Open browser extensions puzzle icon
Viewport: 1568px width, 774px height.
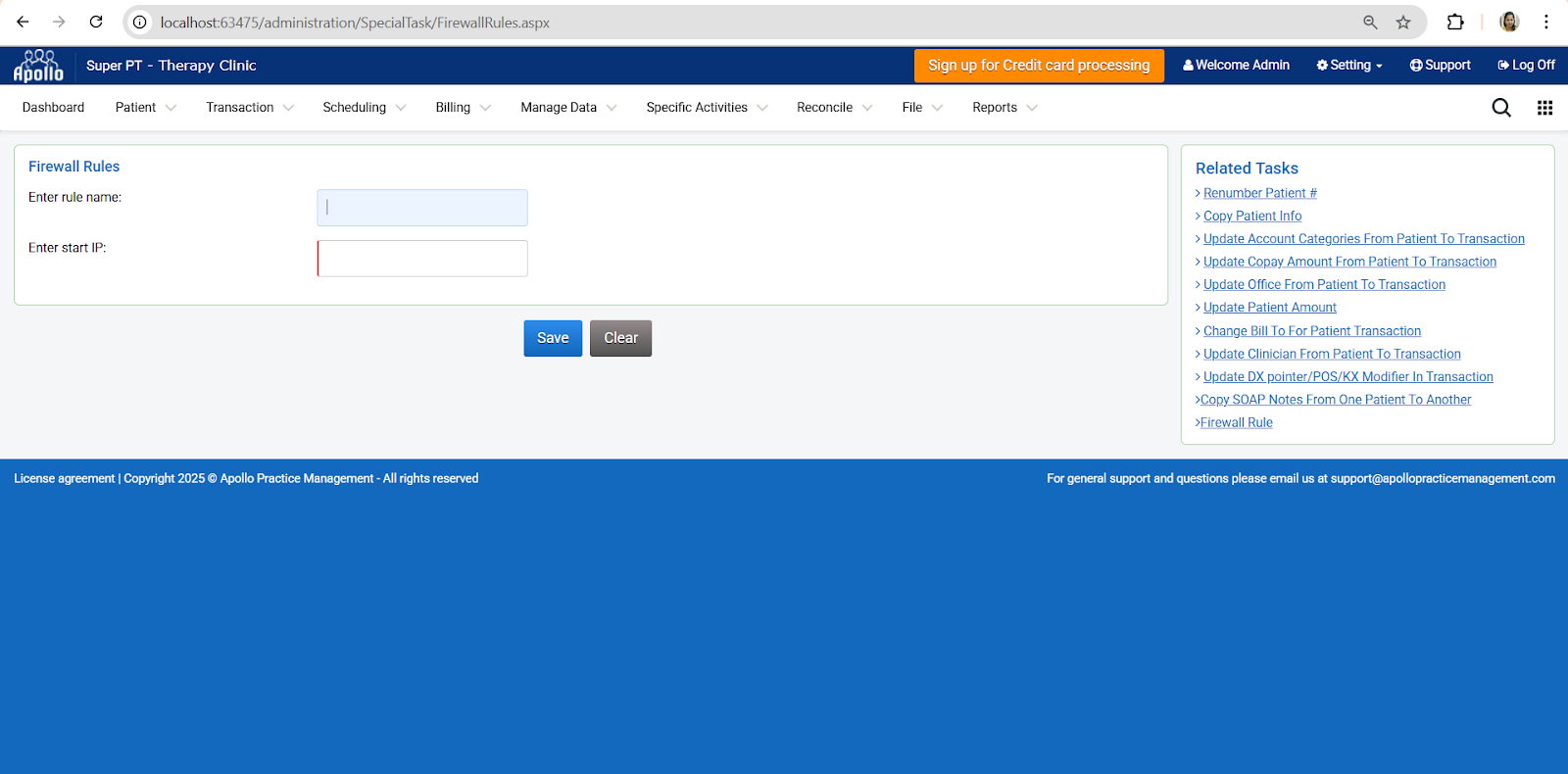point(1455,23)
